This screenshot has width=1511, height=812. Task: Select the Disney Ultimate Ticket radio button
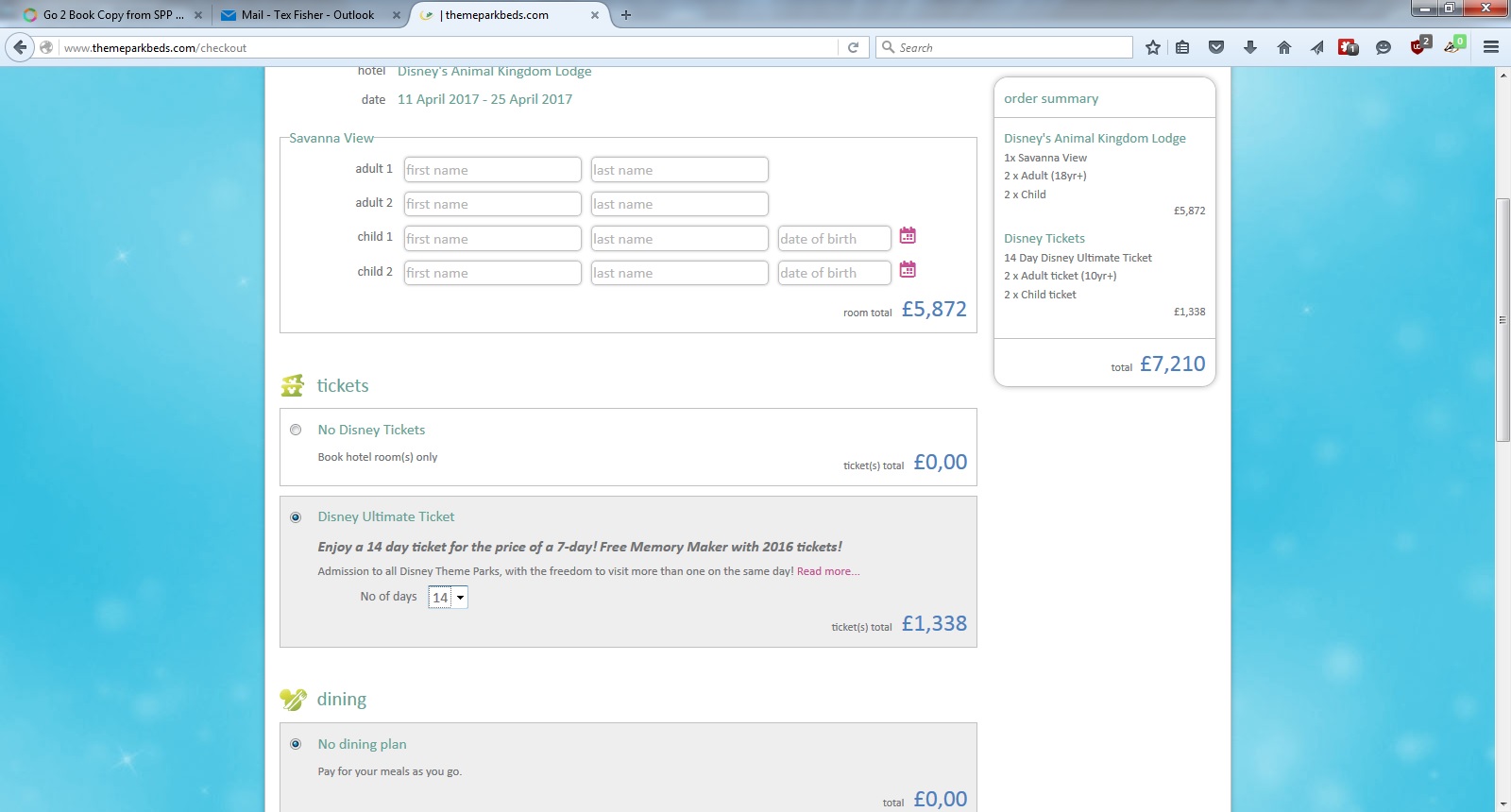pos(296,517)
